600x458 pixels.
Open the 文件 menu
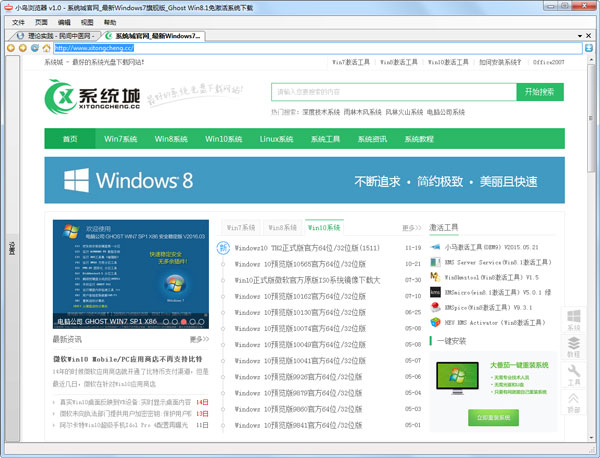18,22
